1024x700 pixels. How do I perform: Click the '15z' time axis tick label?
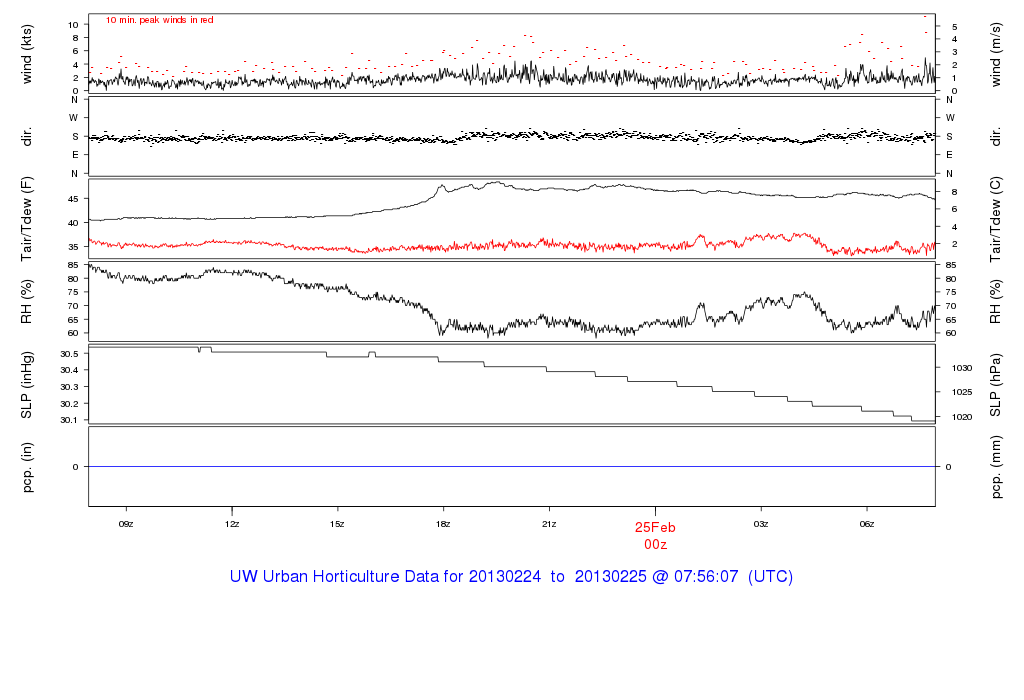tap(337, 524)
